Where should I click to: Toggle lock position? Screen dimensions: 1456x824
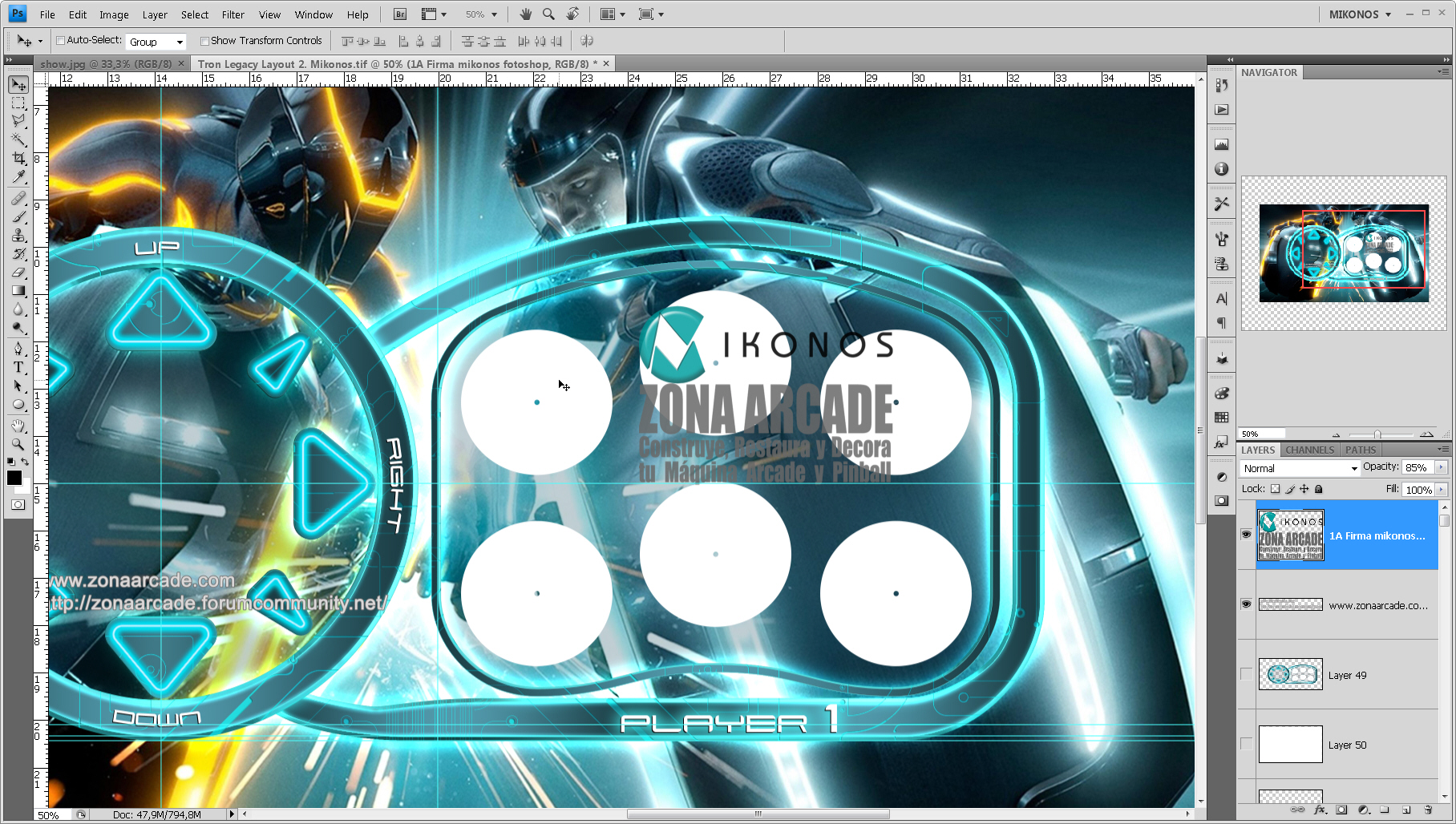pos(1304,489)
